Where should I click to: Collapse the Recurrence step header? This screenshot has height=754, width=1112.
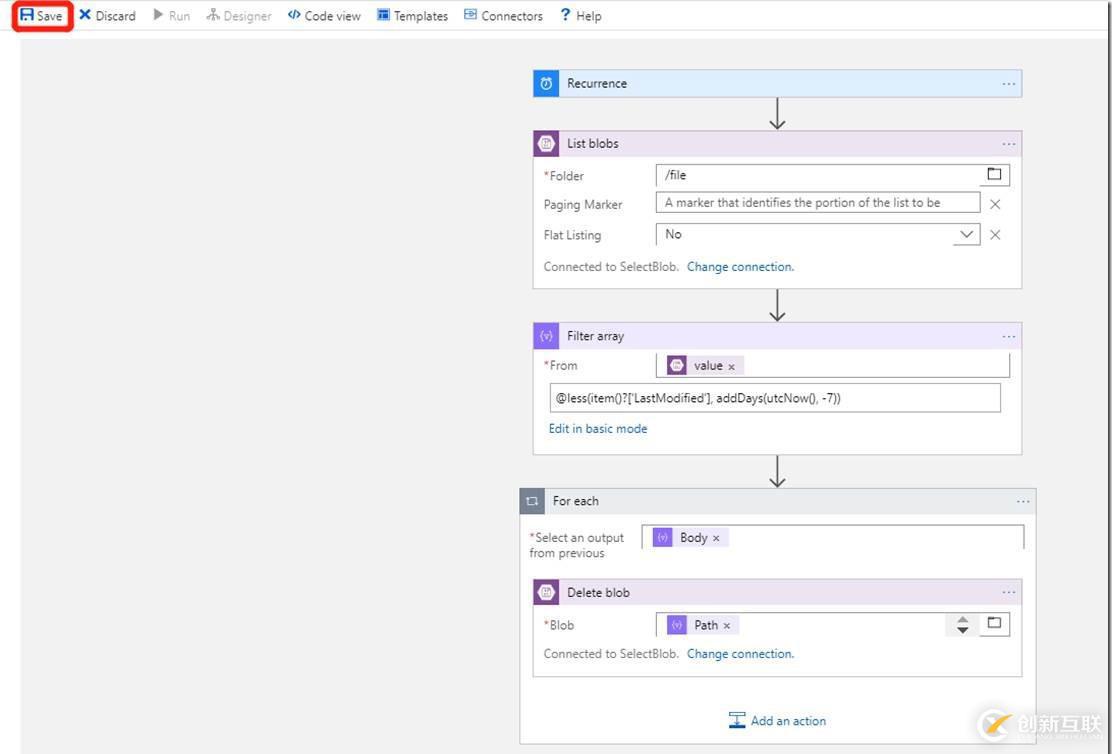pos(777,84)
